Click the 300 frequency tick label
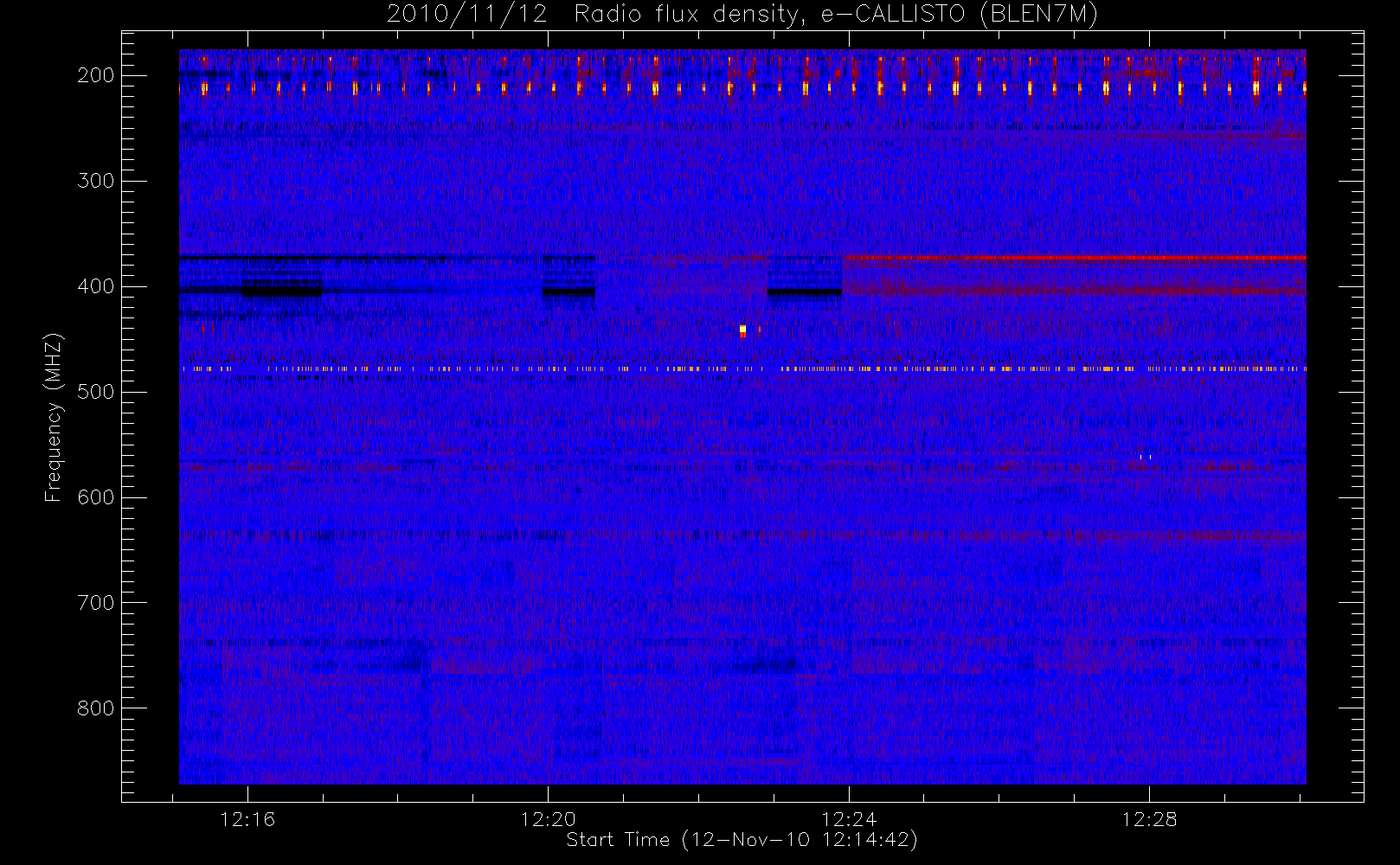 point(96,181)
